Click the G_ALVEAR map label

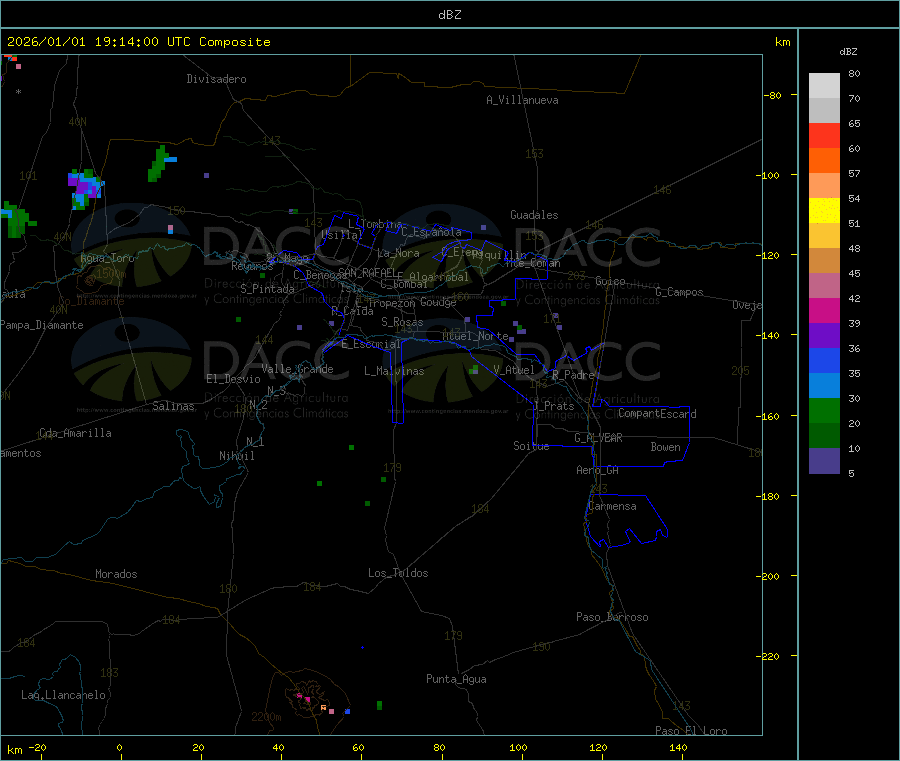coord(598,438)
